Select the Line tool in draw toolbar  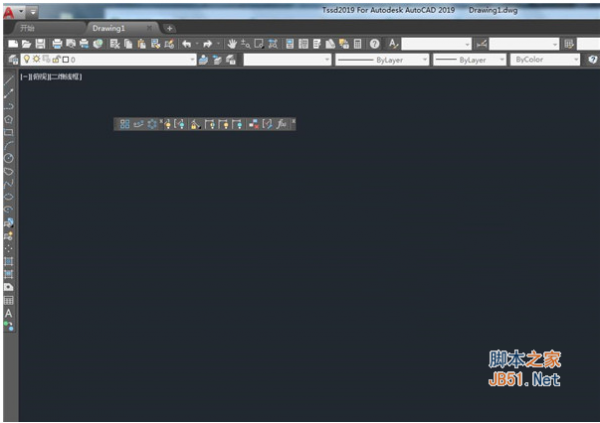pyautogui.click(x=9, y=80)
